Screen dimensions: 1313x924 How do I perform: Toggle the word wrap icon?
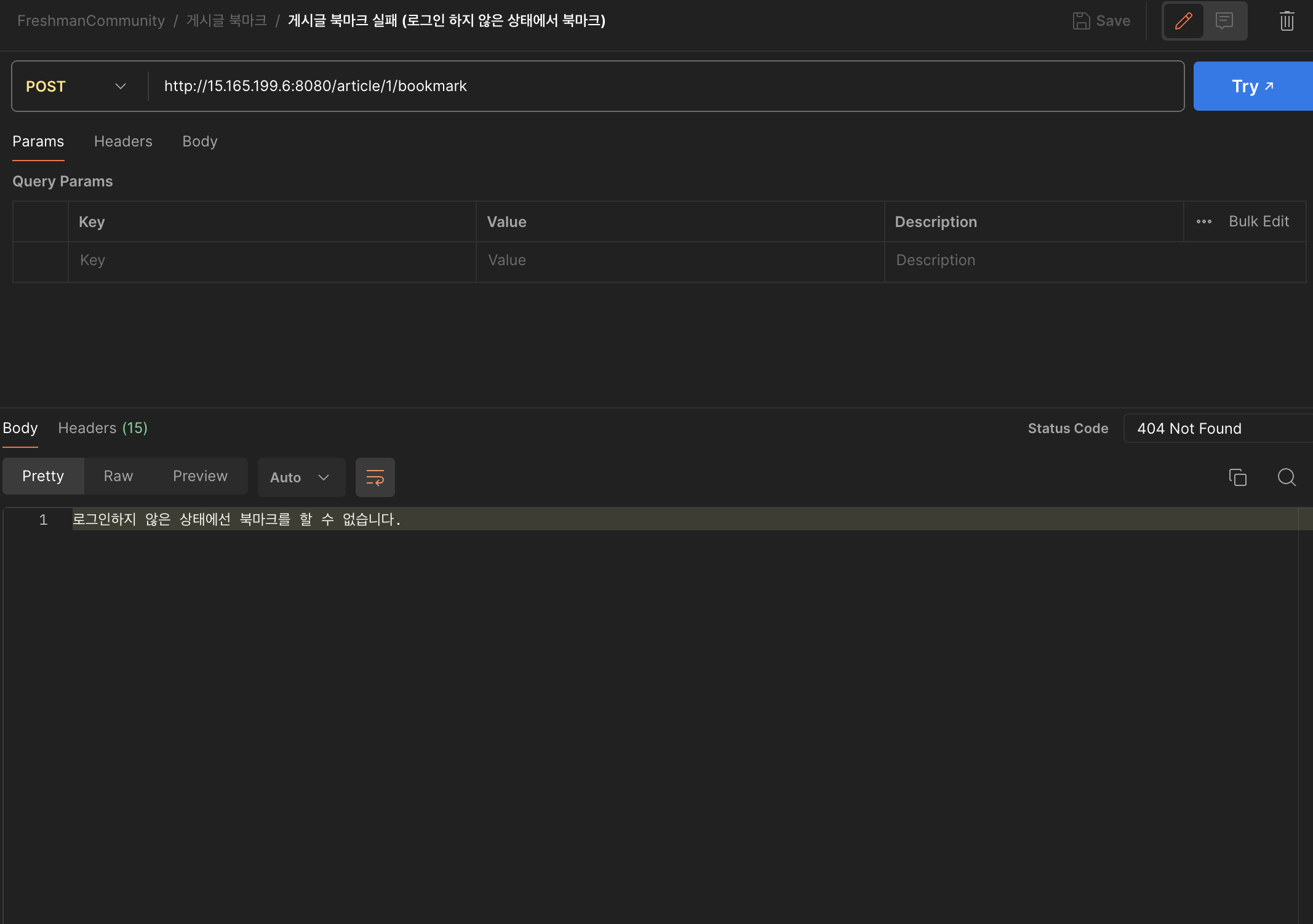(375, 477)
